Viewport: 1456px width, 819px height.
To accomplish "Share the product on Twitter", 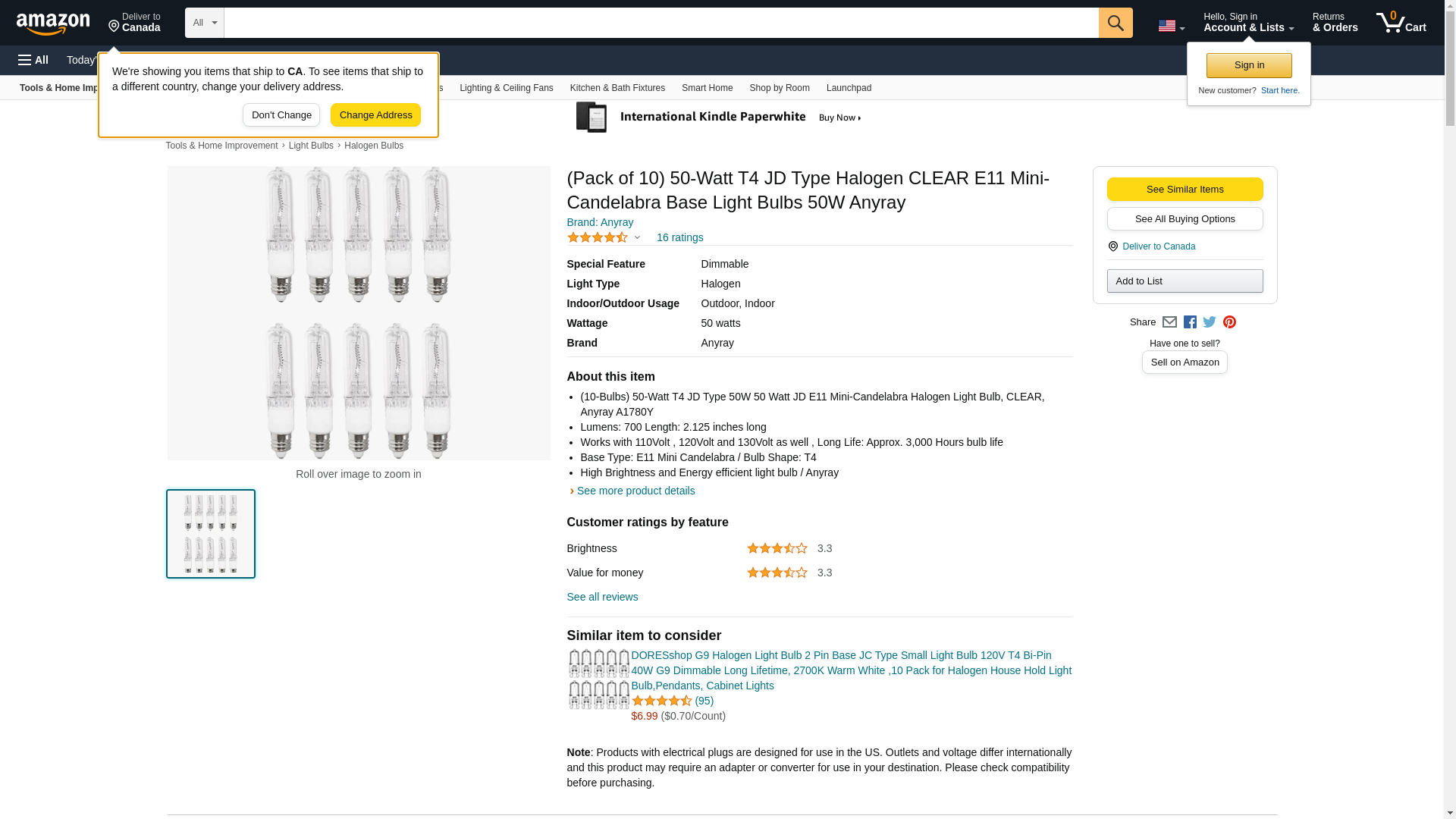I will tap(1210, 322).
